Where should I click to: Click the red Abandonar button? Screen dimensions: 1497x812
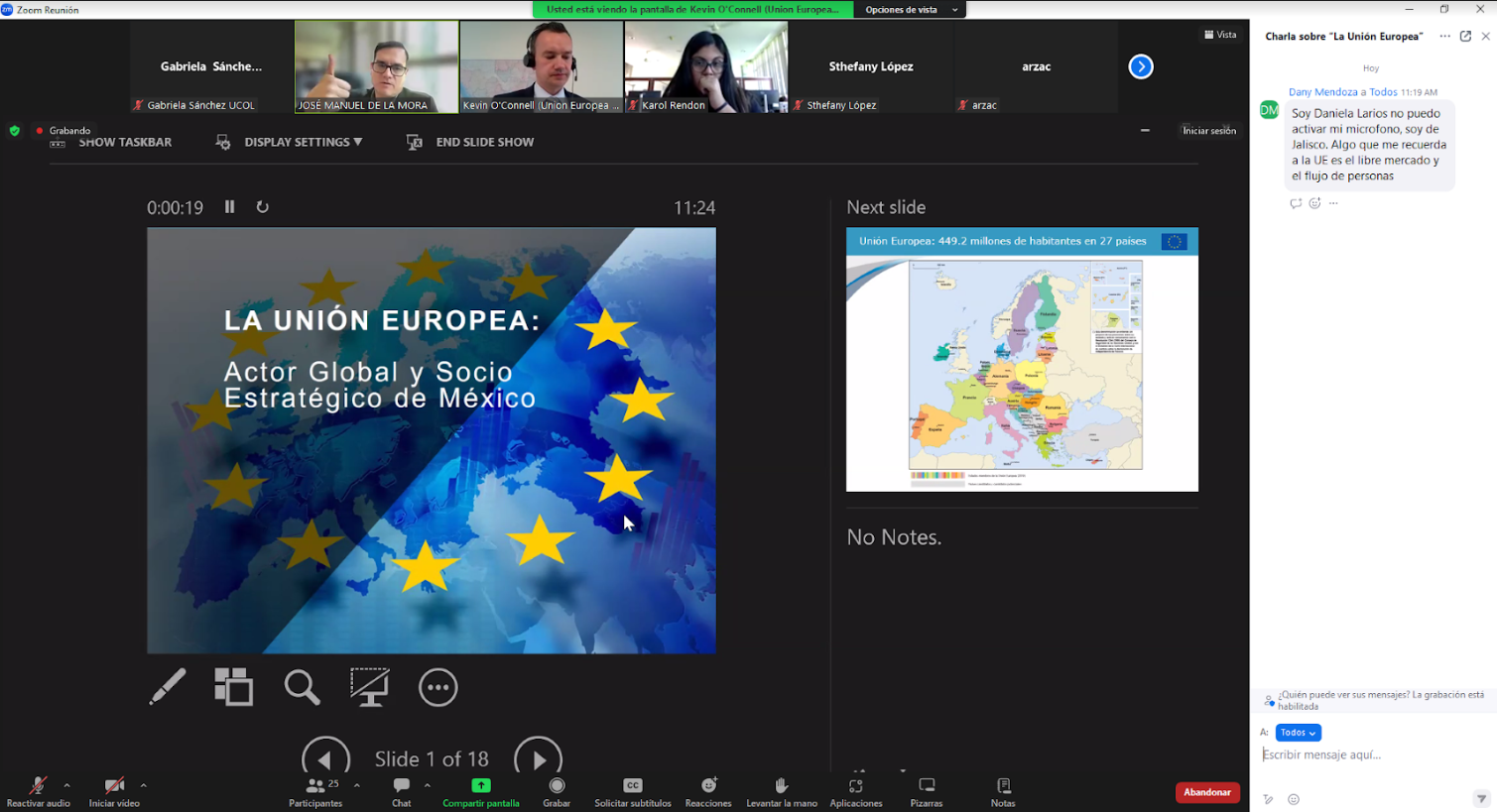[x=1207, y=792]
